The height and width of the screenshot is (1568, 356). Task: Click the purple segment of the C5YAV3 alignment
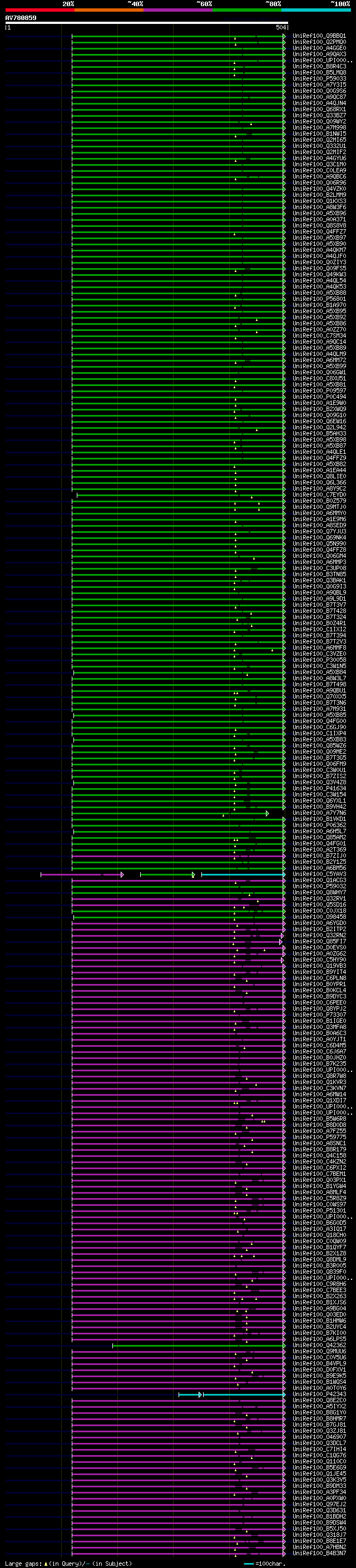(x=82, y=875)
